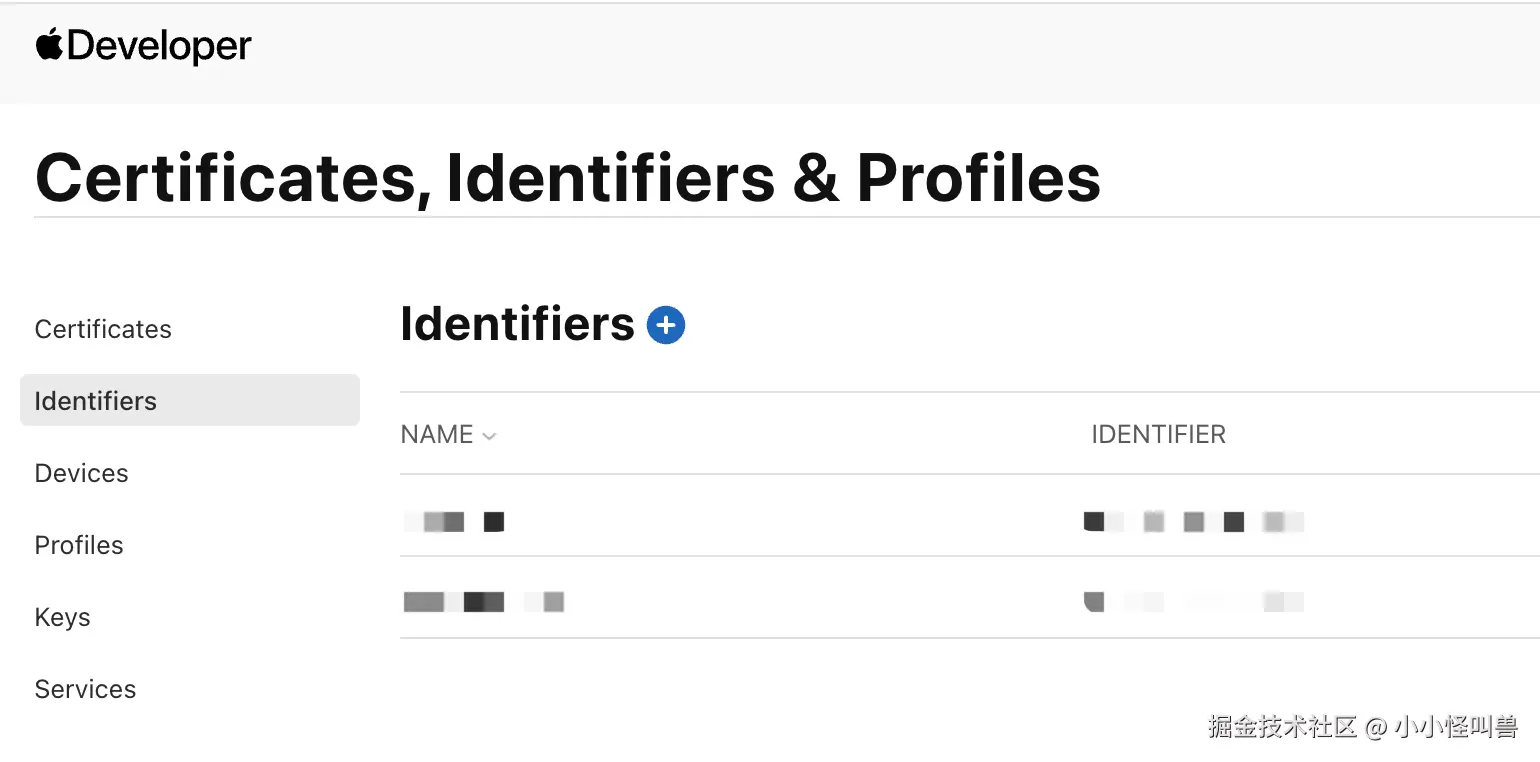Screen dimensions: 1540x762
Task: Navigate to the Keys section
Action: tap(62, 617)
